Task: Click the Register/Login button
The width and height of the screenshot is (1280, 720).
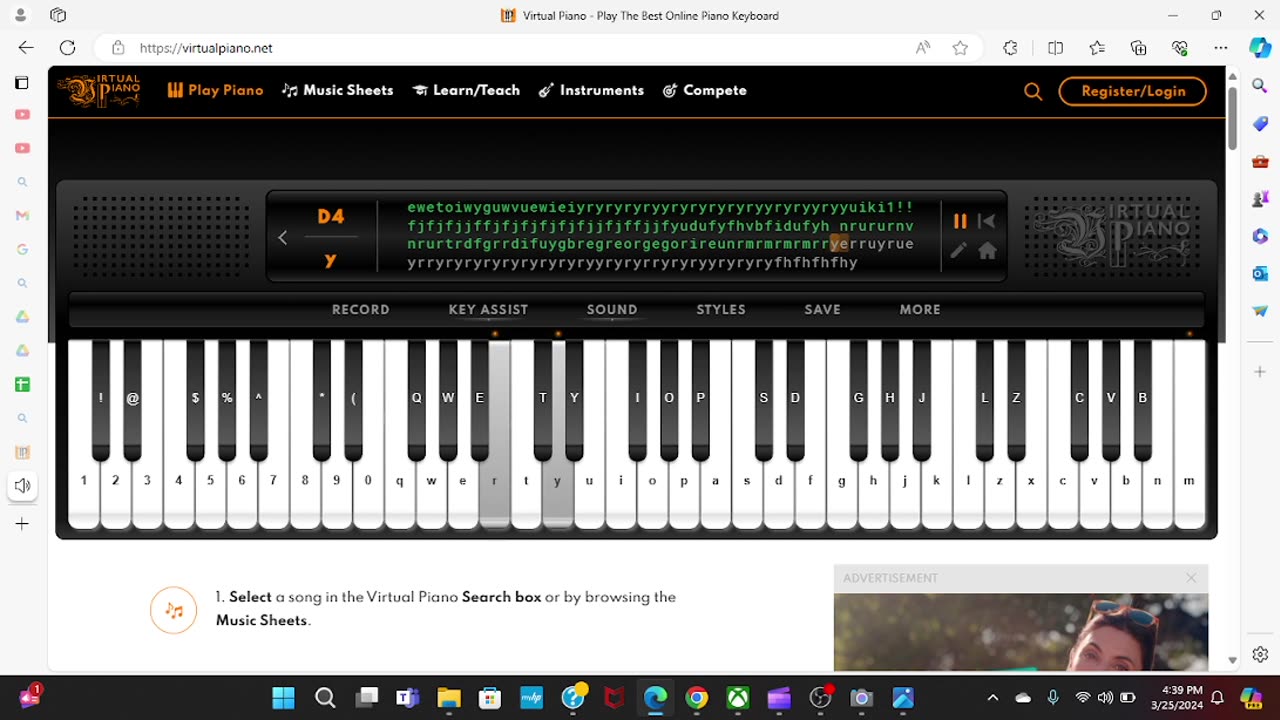Action: click(1133, 91)
